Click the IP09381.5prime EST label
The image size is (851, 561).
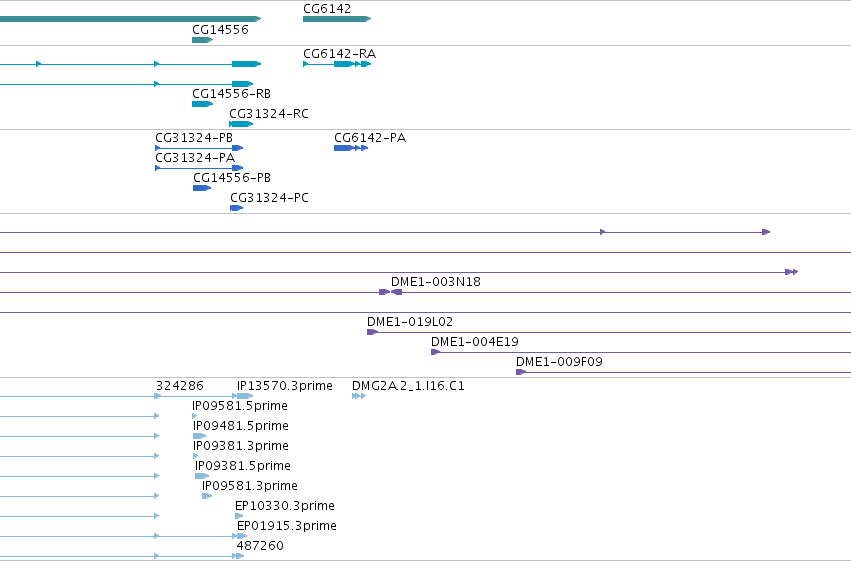pos(243,466)
